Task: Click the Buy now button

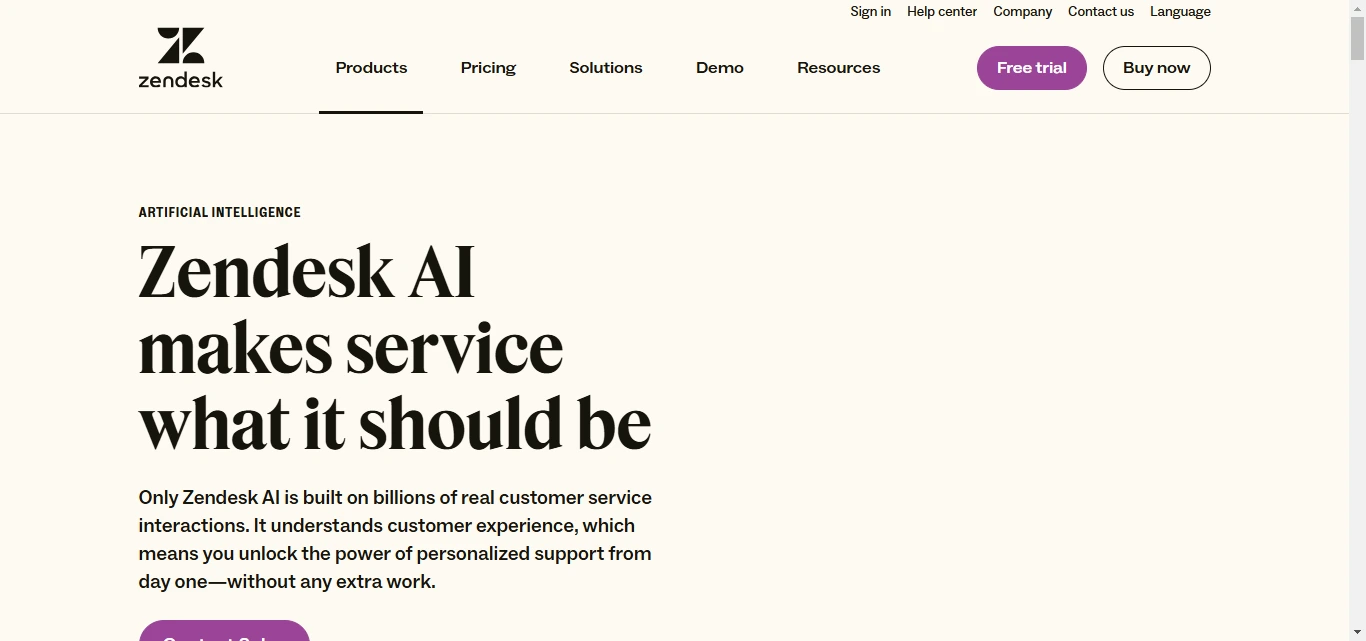Action: tap(1156, 67)
